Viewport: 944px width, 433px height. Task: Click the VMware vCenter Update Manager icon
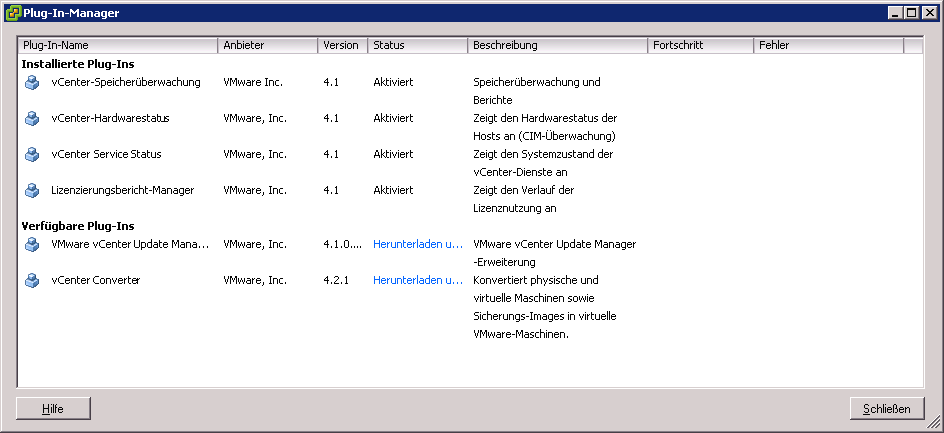[x=32, y=244]
